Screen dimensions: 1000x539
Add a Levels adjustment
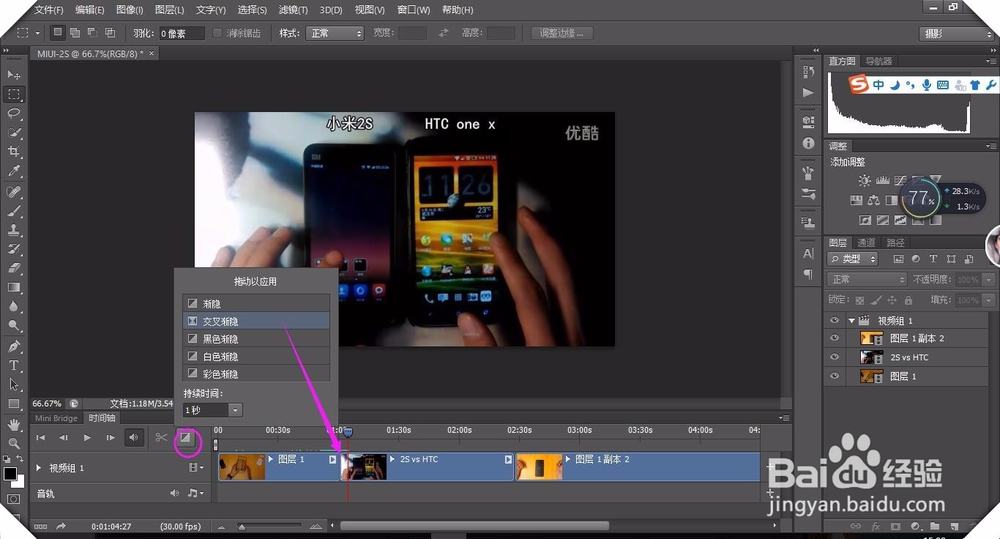tap(883, 181)
